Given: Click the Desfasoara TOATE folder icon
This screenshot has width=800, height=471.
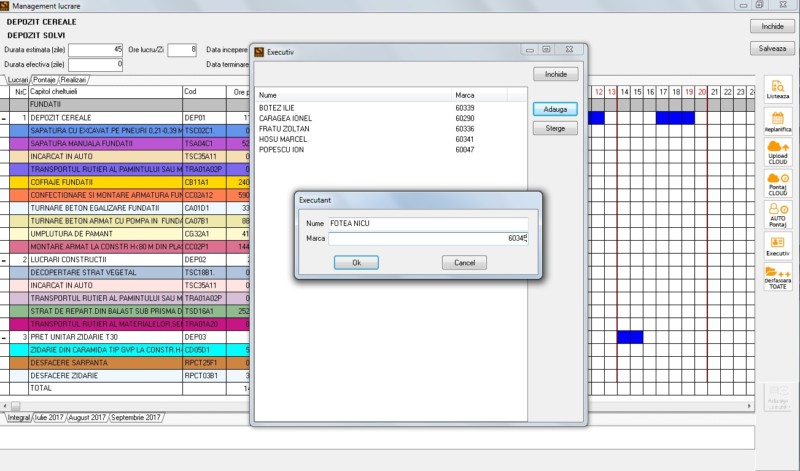Looking at the screenshot, I should tap(777, 277).
